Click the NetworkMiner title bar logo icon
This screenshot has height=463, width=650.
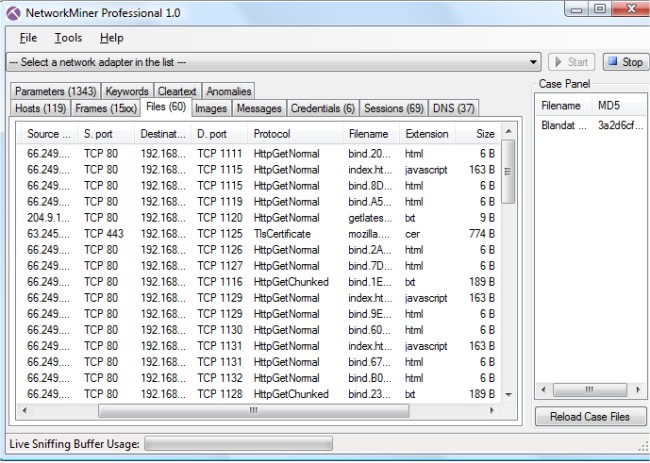click(13, 13)
